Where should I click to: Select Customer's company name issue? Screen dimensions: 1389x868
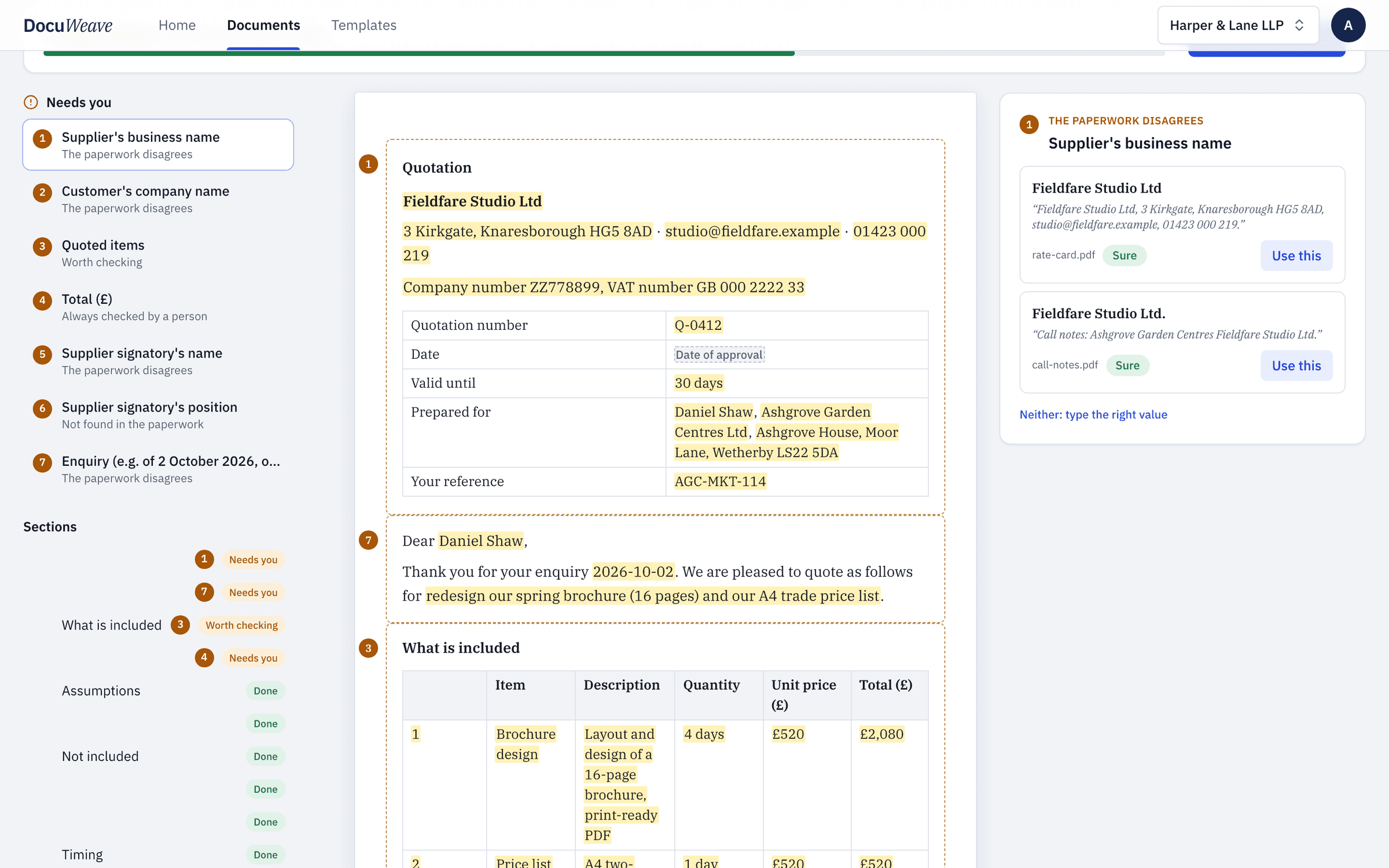point(158,198)
